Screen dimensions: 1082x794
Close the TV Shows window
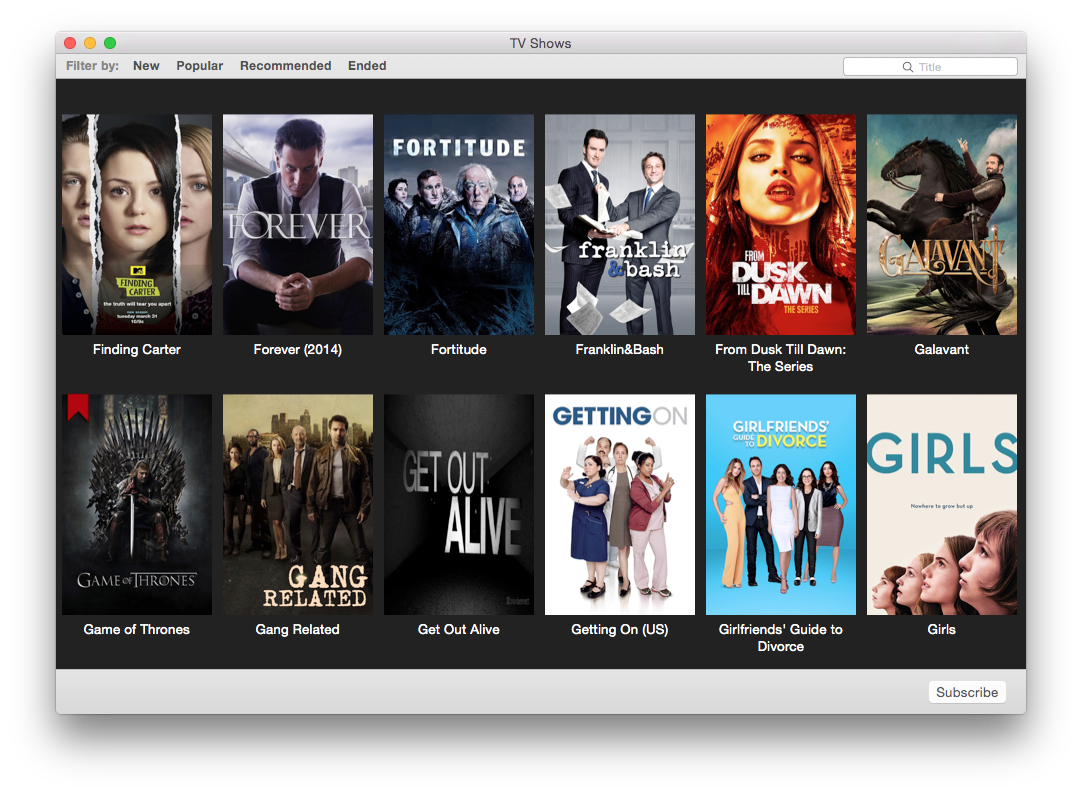[70, 43]
